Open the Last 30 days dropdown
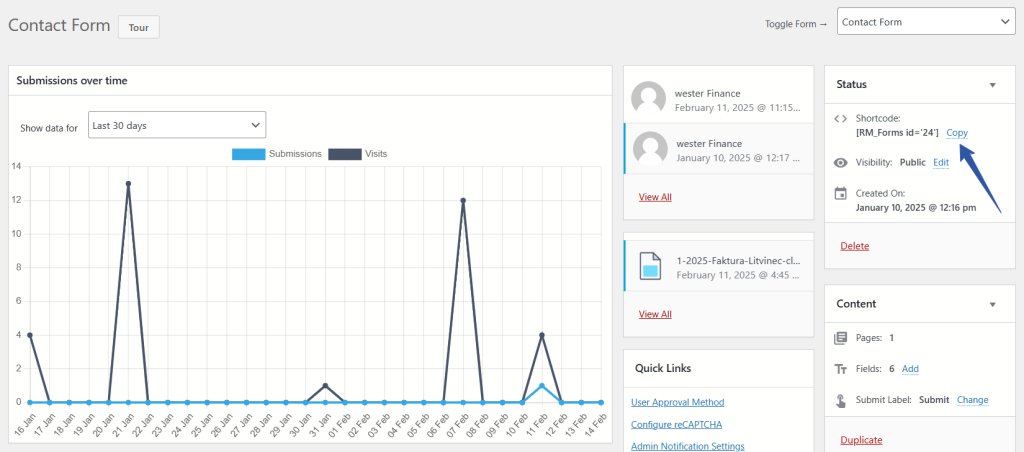Image resolution: width=1024 pixels, height=452 pixels. [x=177, y=125]
